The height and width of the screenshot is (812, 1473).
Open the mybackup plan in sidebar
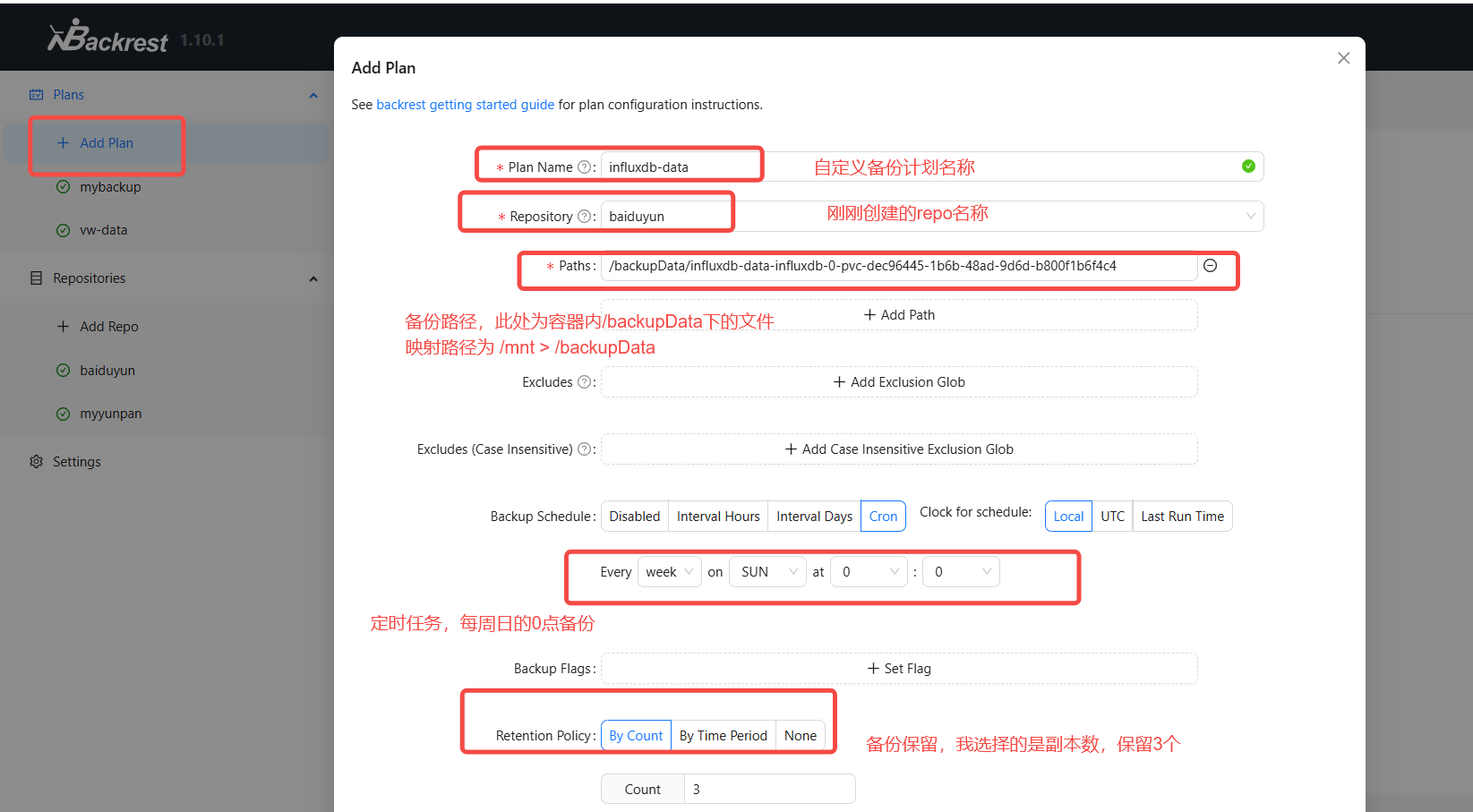coord(110,187)
